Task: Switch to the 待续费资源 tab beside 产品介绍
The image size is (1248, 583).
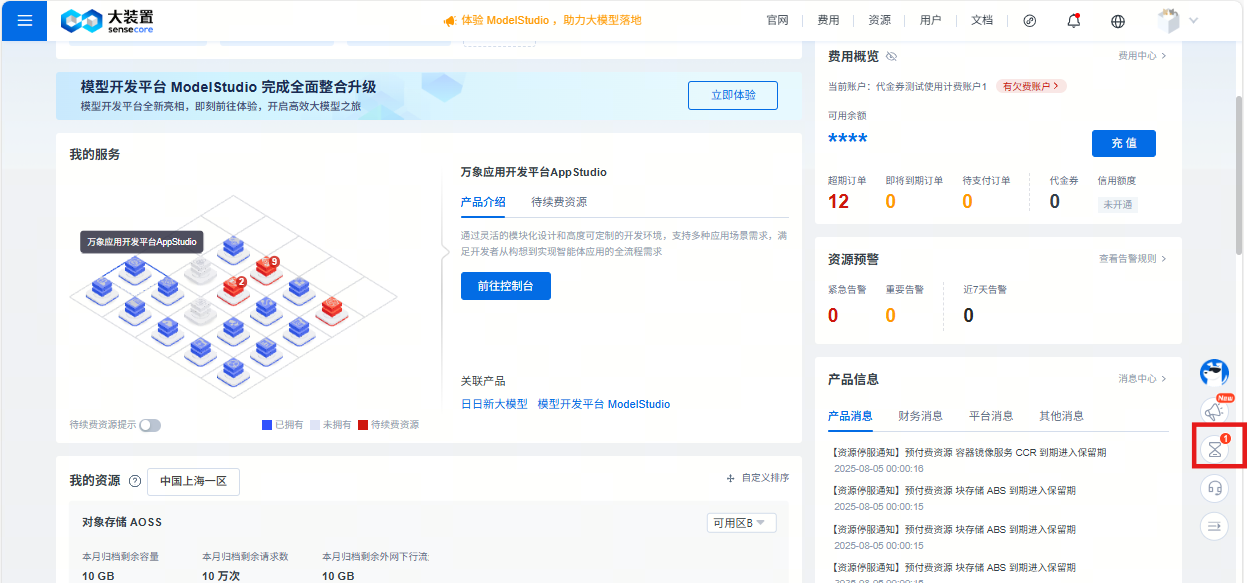Action: tap(559, 202)
